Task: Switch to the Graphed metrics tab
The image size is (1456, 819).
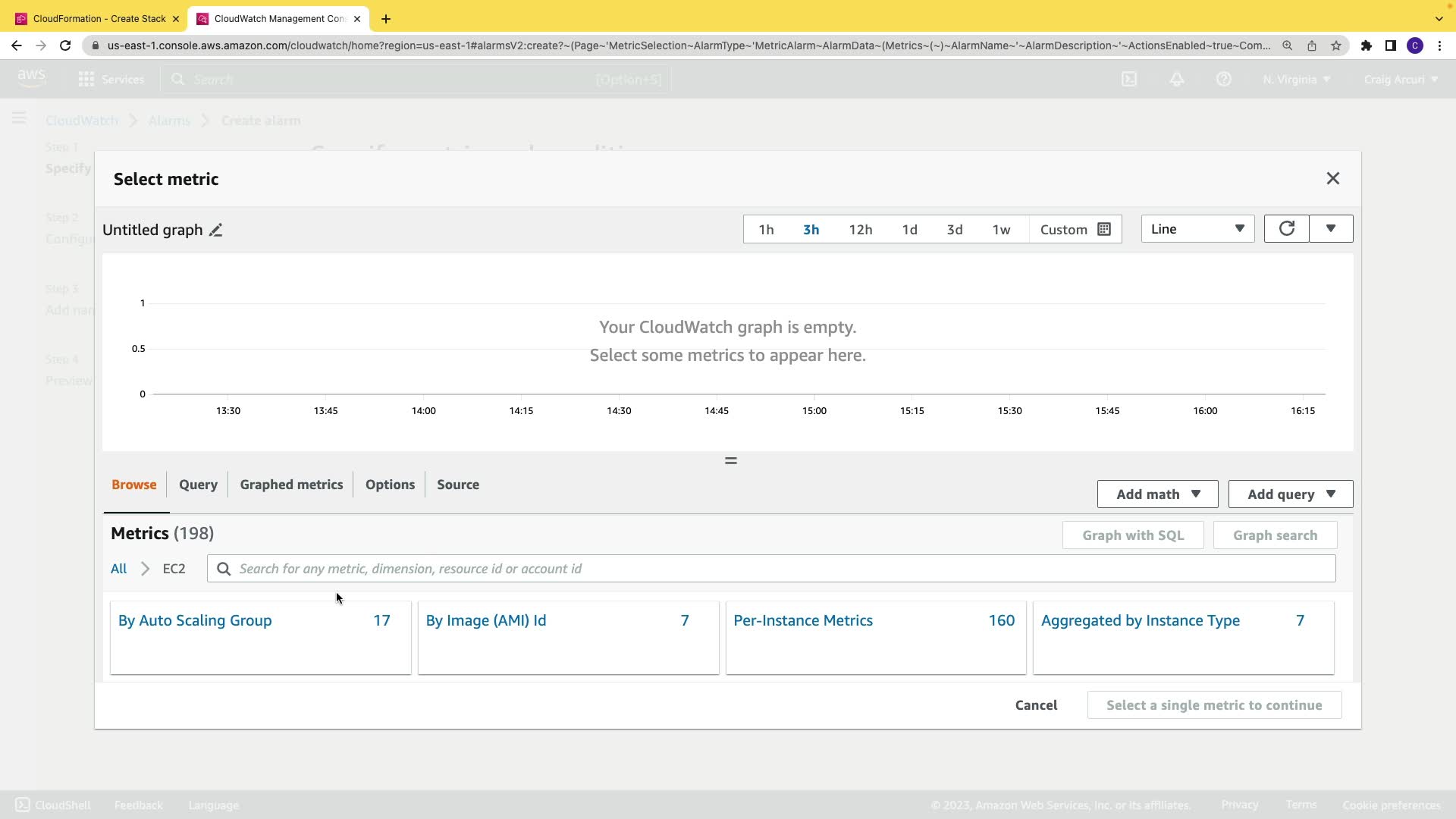Action: (x=291, y=485)
